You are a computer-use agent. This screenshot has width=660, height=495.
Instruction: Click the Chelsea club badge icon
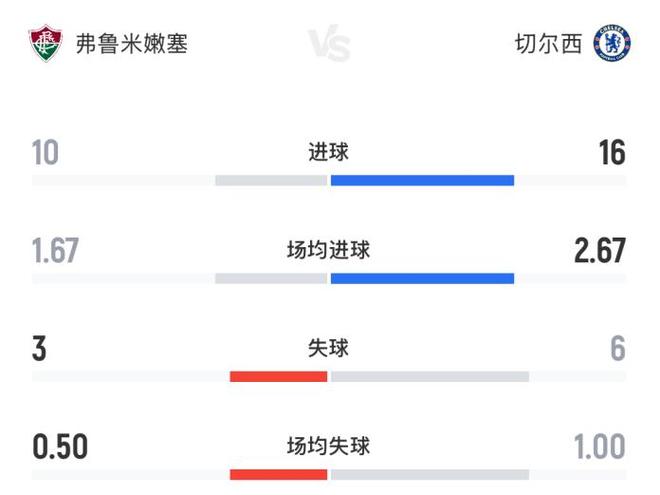tap(612, 43)
